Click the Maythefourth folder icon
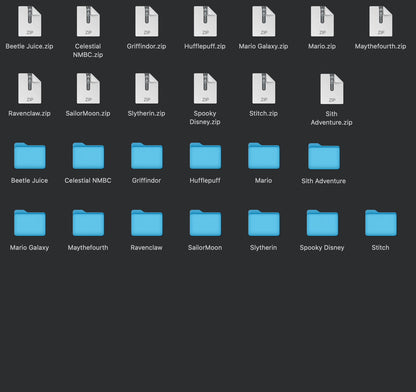The width and height of the screenshot is (416, 392). pyautogui.click(x=88, y=223)
